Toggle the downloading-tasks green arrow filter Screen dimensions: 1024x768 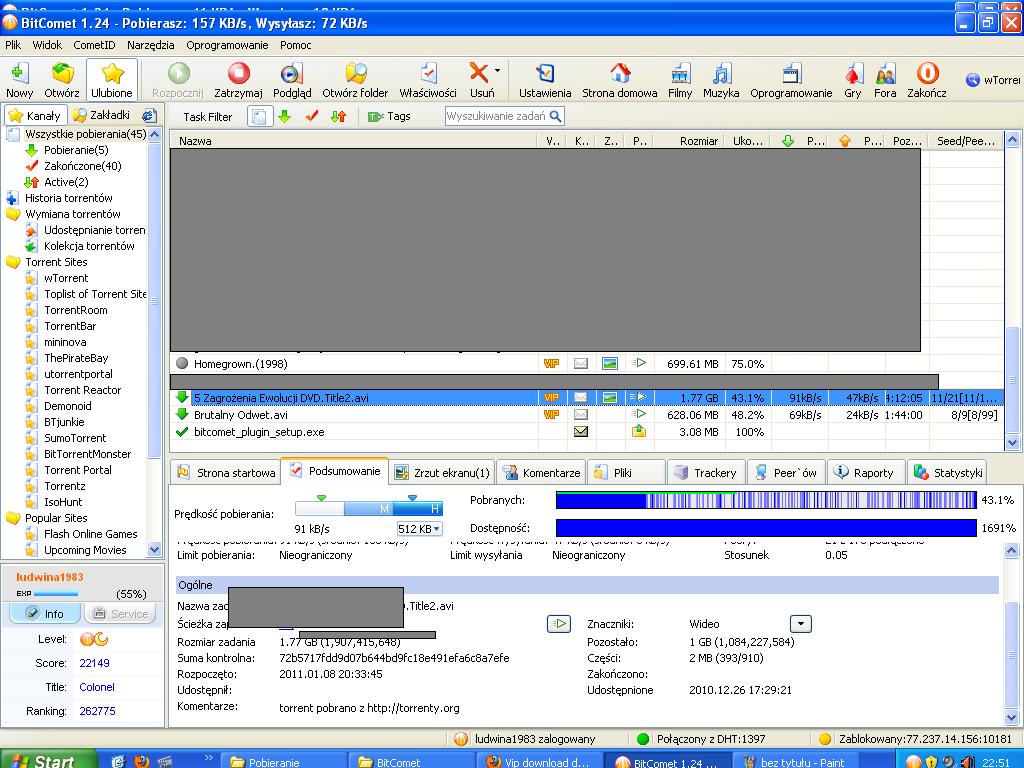click(285, 116)
